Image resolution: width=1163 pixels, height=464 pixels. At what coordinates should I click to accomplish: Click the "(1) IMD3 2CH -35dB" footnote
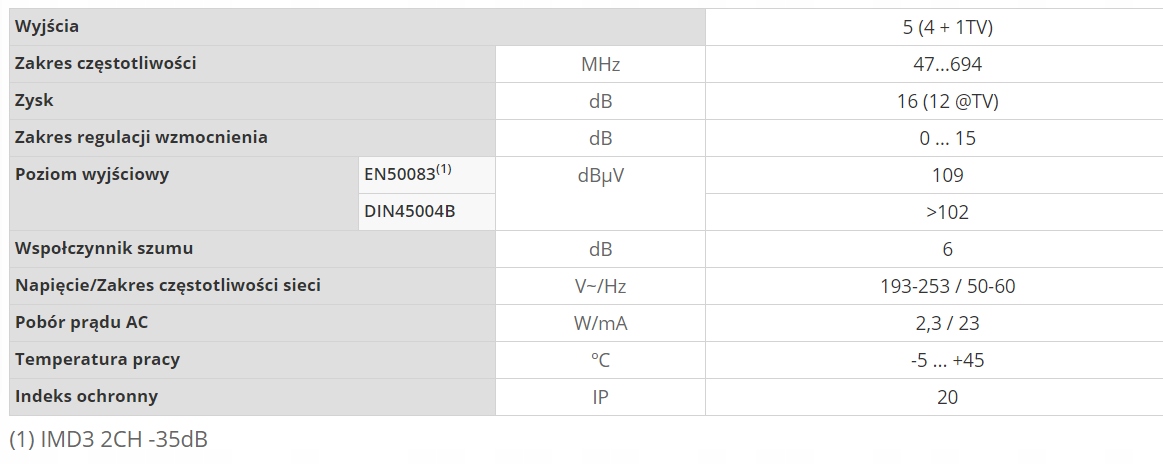tap(108, 439)
